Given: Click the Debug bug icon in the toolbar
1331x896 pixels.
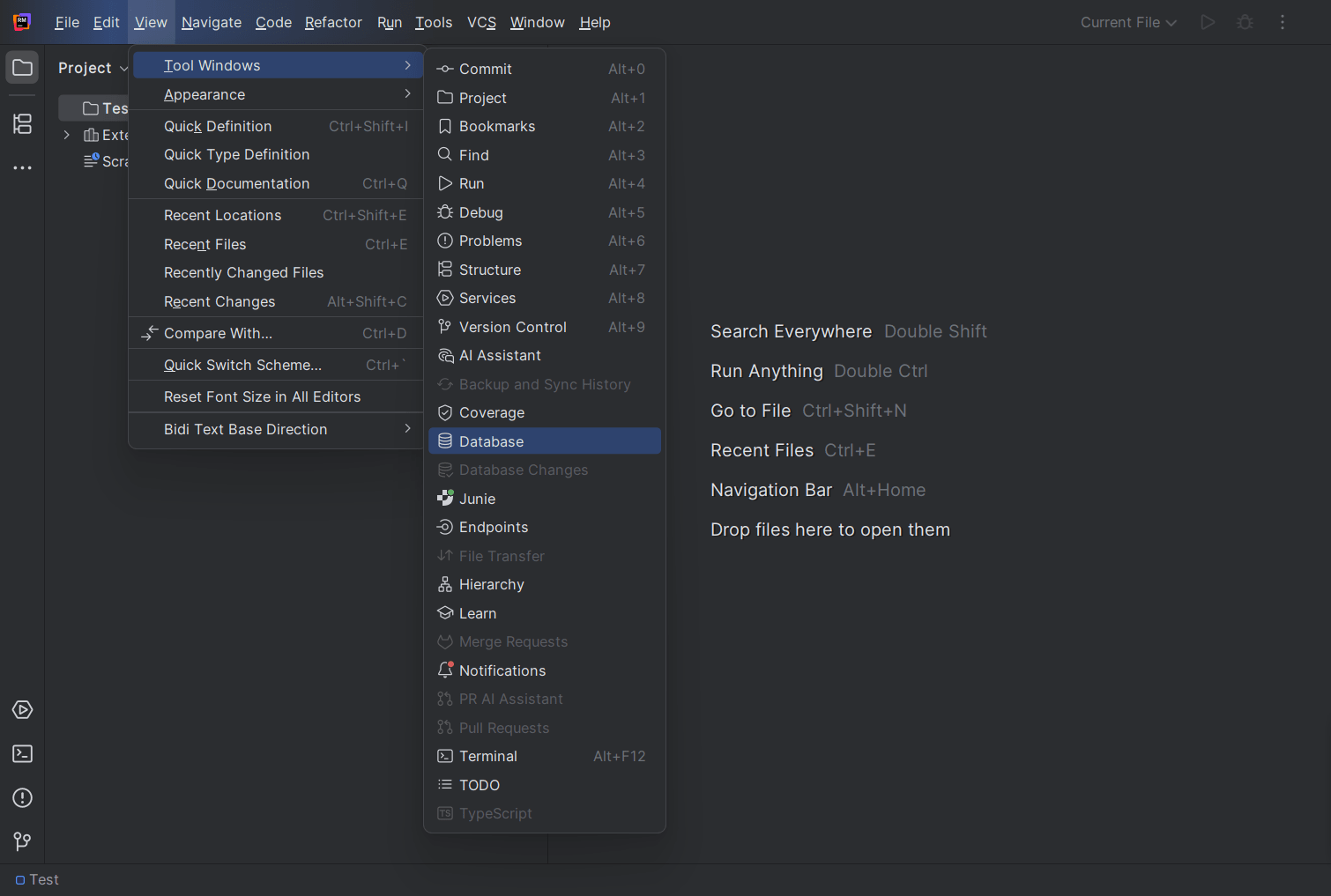Looking at the screenshot, I should (x=1245, y=22).
